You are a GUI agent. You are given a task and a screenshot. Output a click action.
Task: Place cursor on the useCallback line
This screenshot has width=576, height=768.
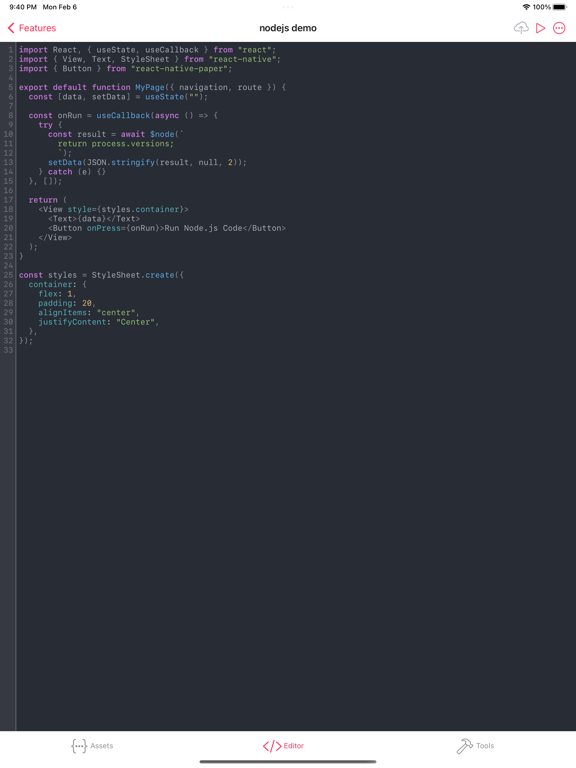pyautogui.click(x=123, y=116)
